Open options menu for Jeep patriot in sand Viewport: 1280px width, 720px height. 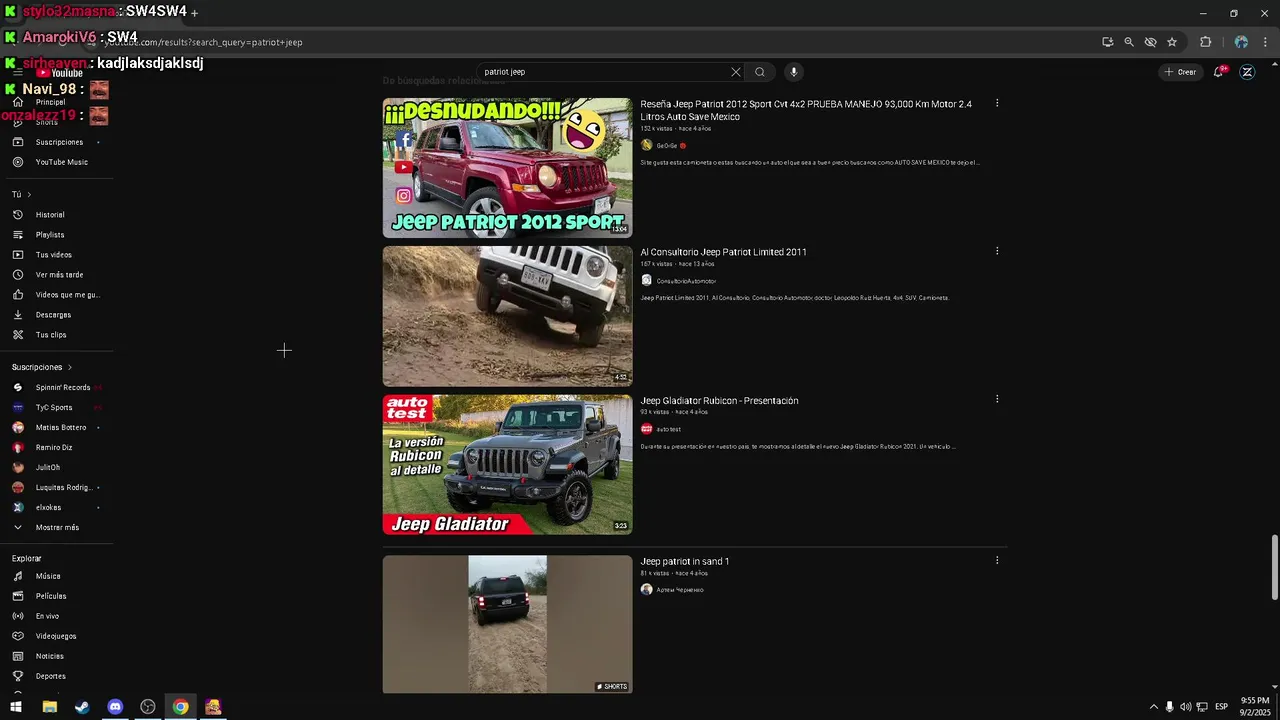pos(997,560)
